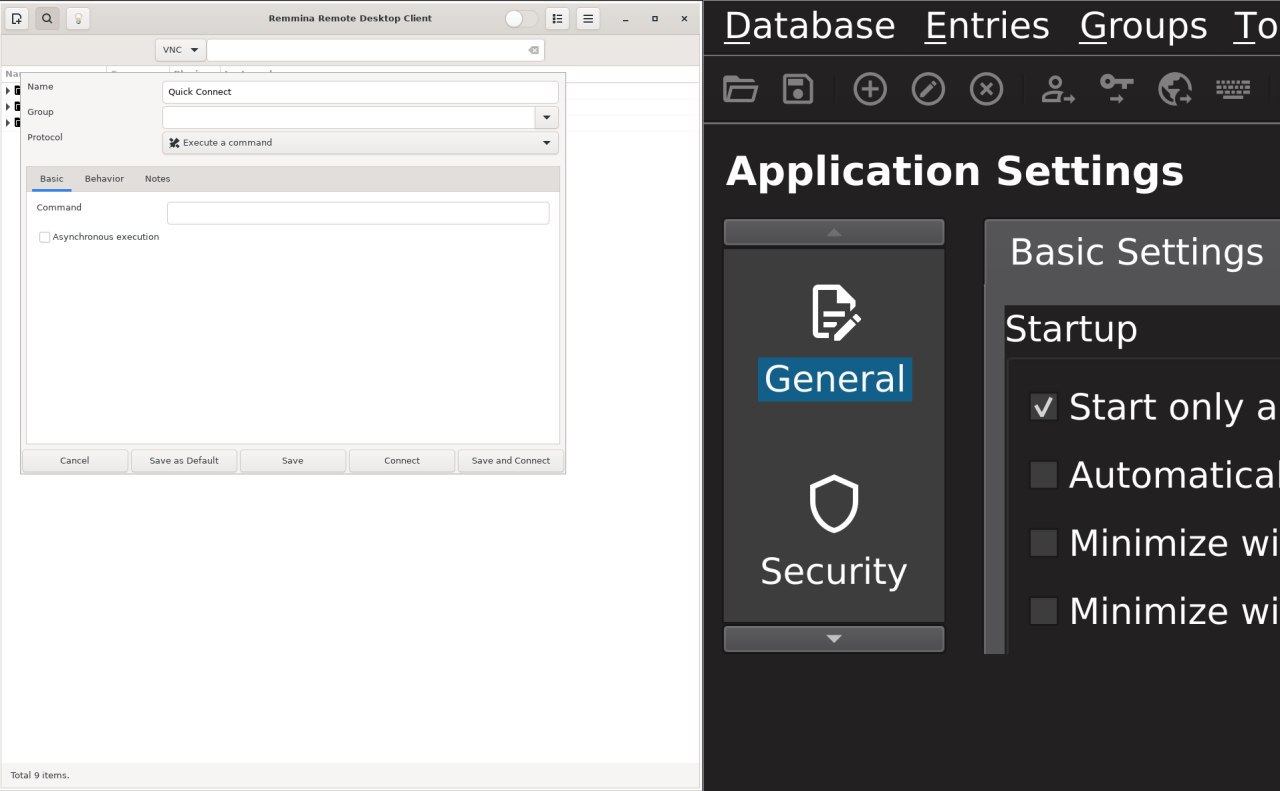Click the Connect button
The height and width of the screenshot is (791, 1280).
[402, 461]
